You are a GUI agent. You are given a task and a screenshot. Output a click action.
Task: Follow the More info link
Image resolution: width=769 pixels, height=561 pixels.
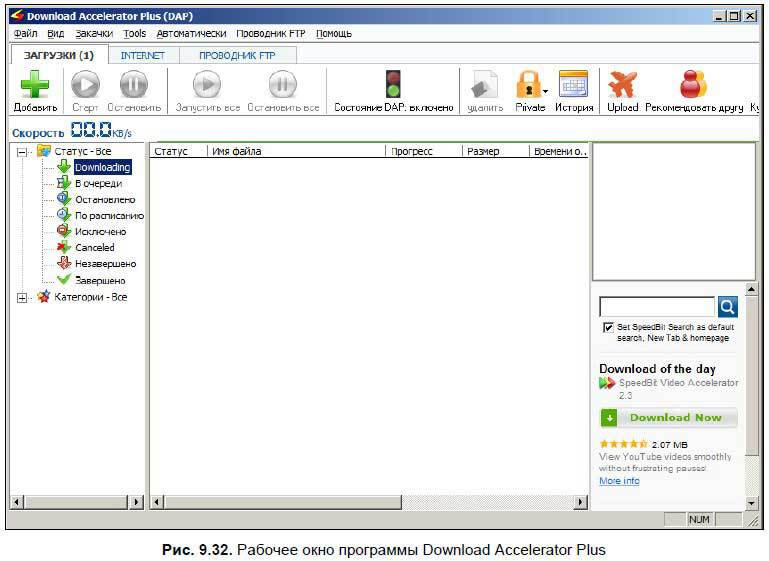[x=619, y=481]
